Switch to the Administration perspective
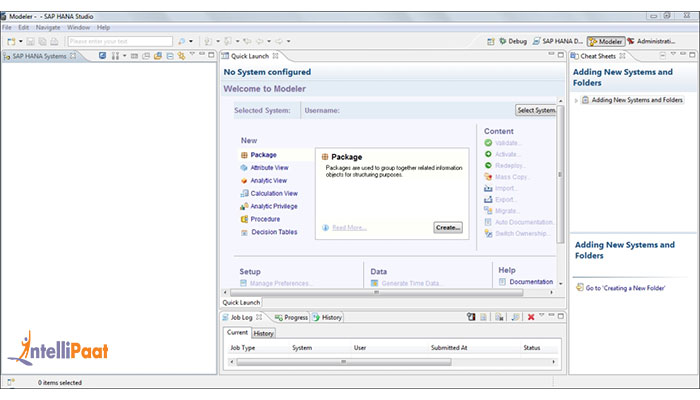 [x=651, y=41]
